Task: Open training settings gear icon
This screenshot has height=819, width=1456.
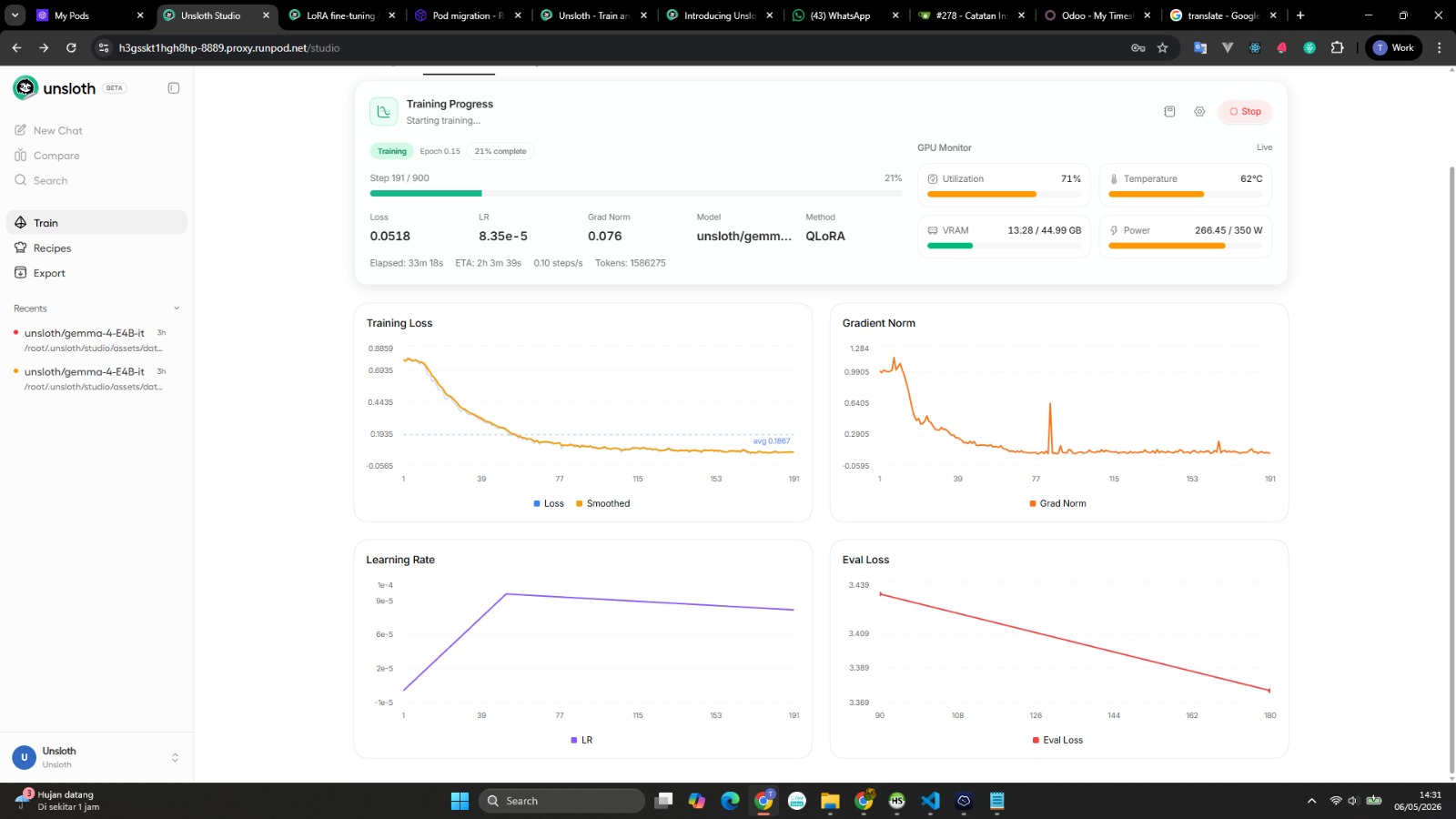Action: [1199, 111]
